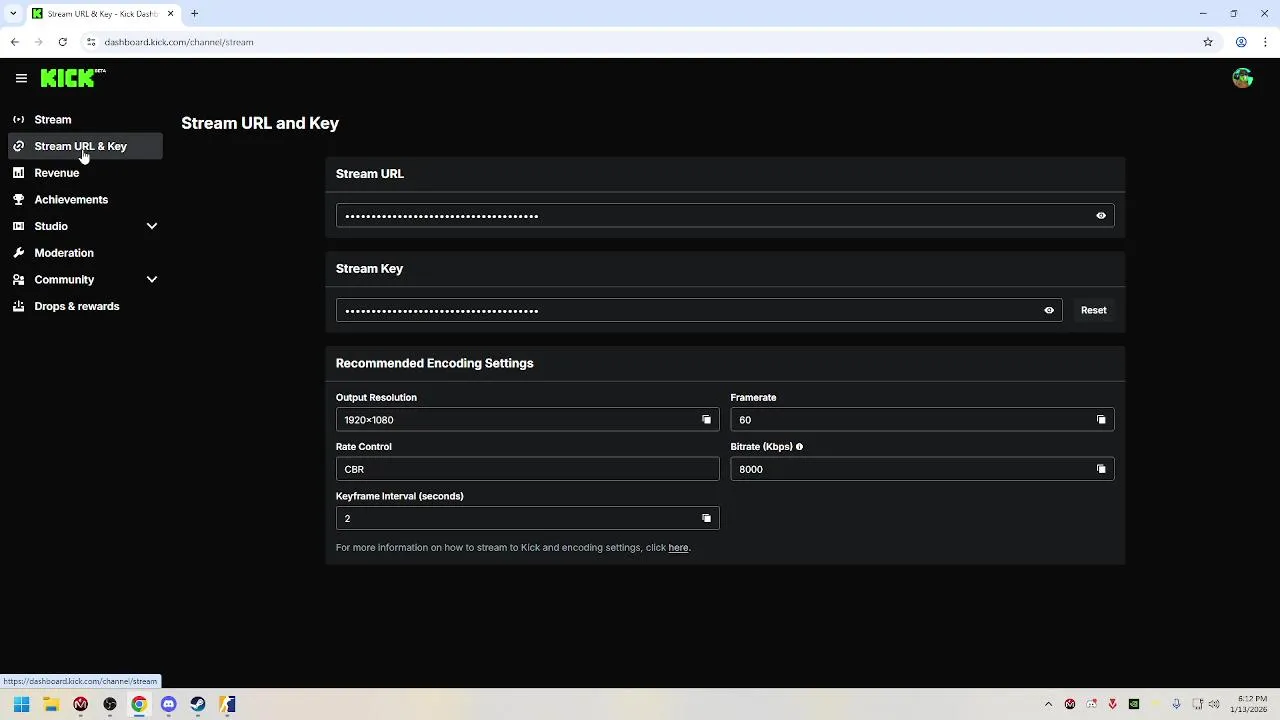Click the Achievements trophy icon
The height and width of the screenshot is (720, 1280).
tap(18, 199)
